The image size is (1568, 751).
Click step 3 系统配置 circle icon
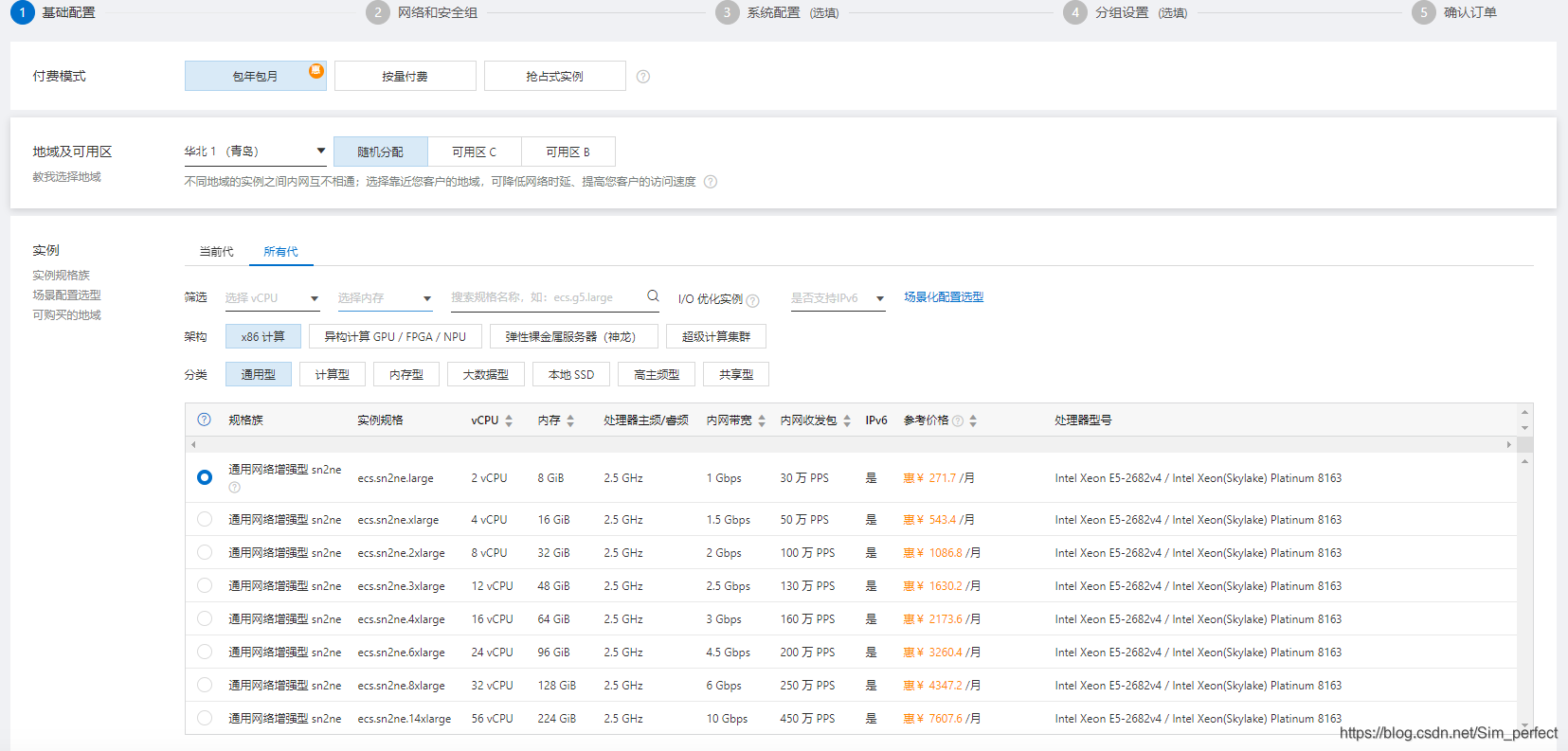(727, 12)
